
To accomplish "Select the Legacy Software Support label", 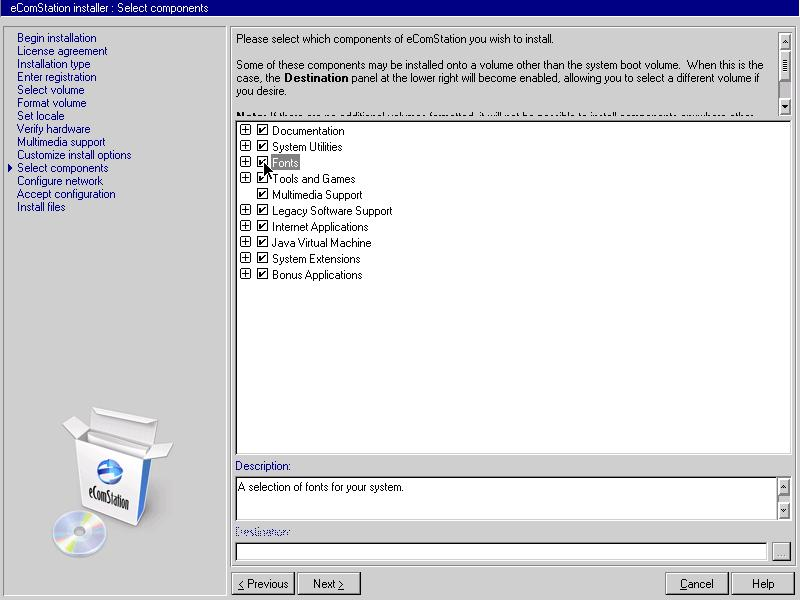I will (332, 211).
